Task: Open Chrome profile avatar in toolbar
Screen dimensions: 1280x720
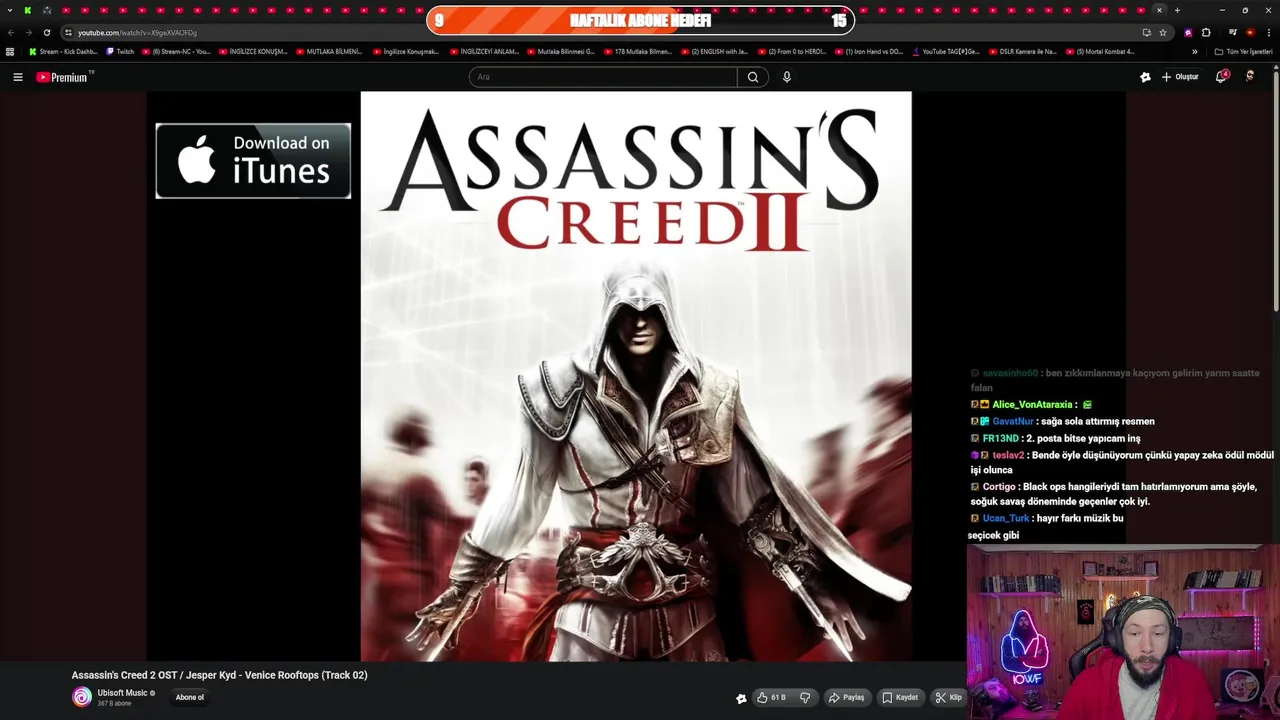Action: coord(1250,32)
